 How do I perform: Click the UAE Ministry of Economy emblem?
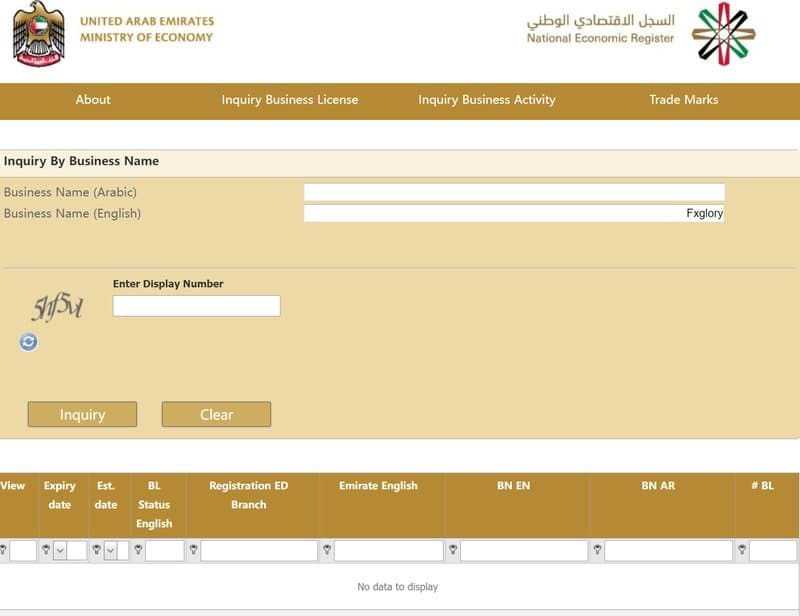[38, 33]
